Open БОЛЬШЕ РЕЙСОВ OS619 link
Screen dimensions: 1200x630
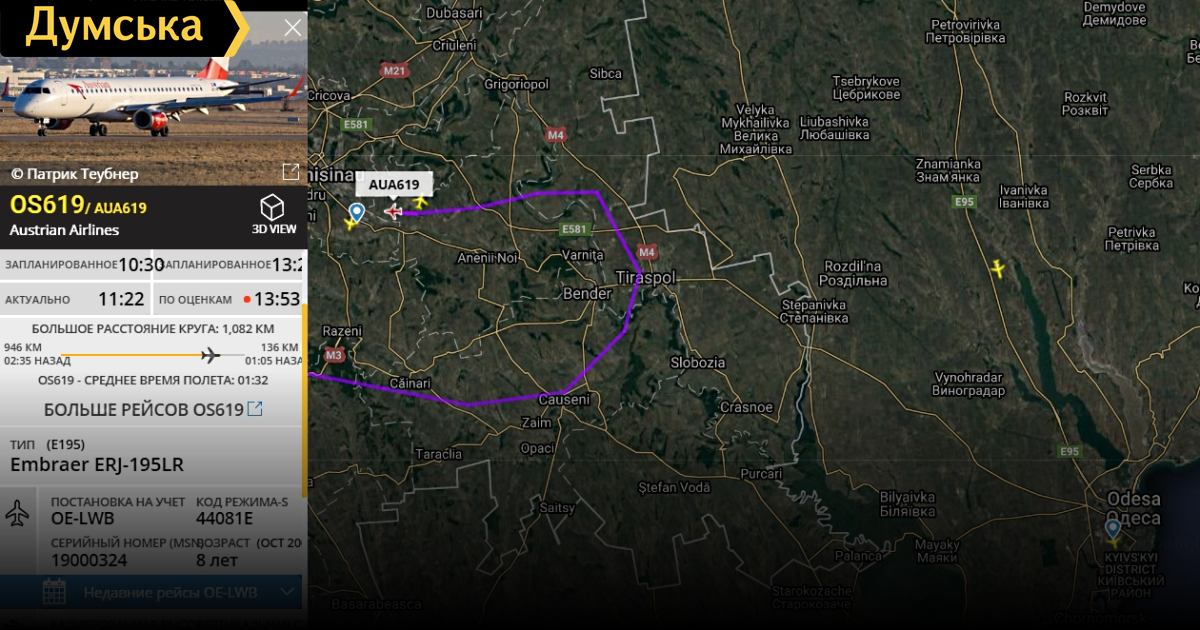[153, 409]
